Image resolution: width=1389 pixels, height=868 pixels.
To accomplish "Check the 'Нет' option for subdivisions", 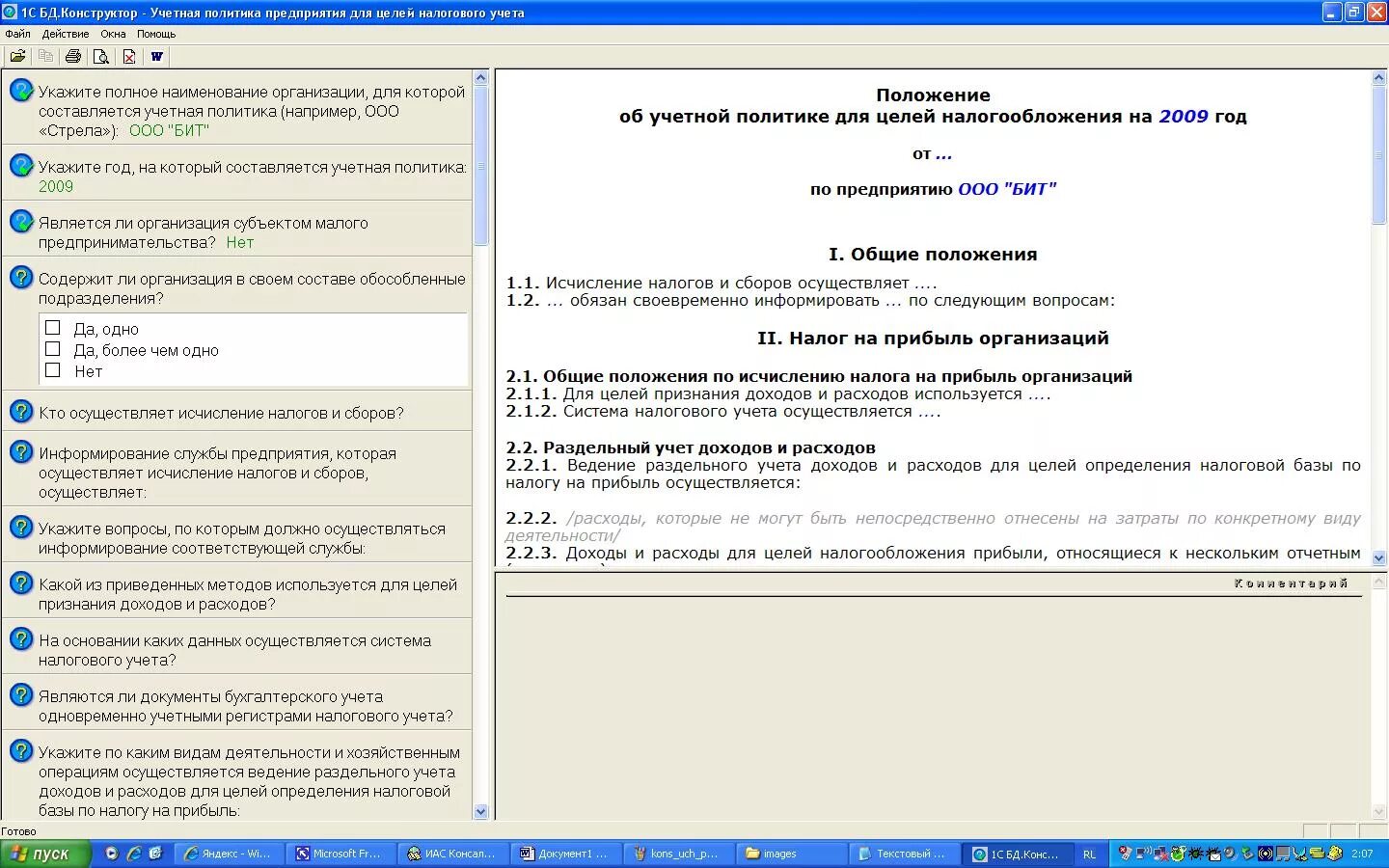I will click(x=53, y=370).
